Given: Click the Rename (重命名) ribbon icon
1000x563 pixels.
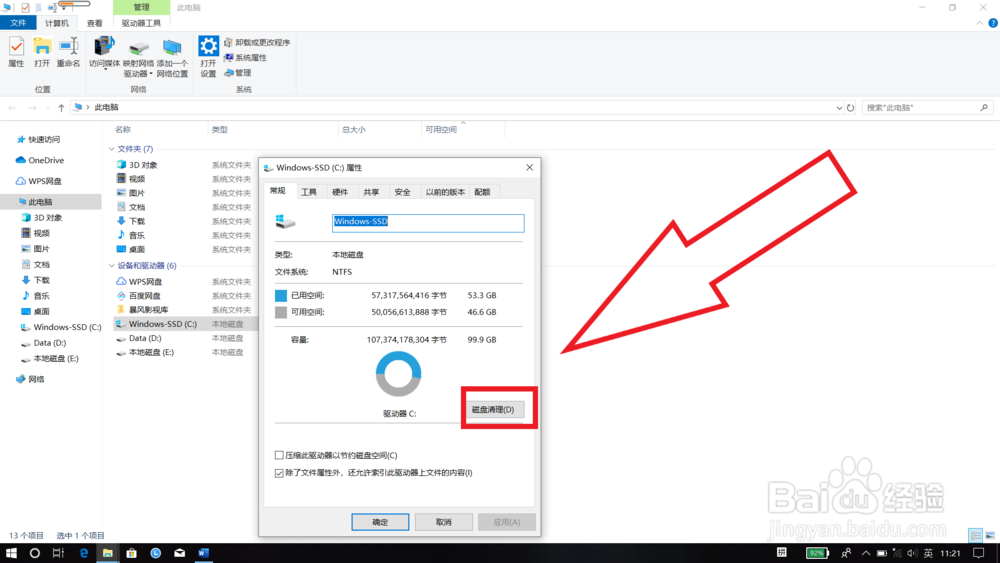Looking at the screenshot, I should tap(68, 52).
